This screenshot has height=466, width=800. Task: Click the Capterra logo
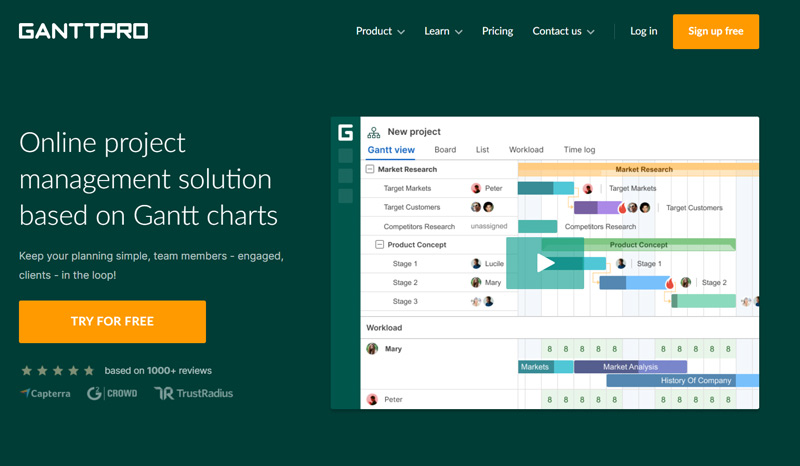click(45, 394)
